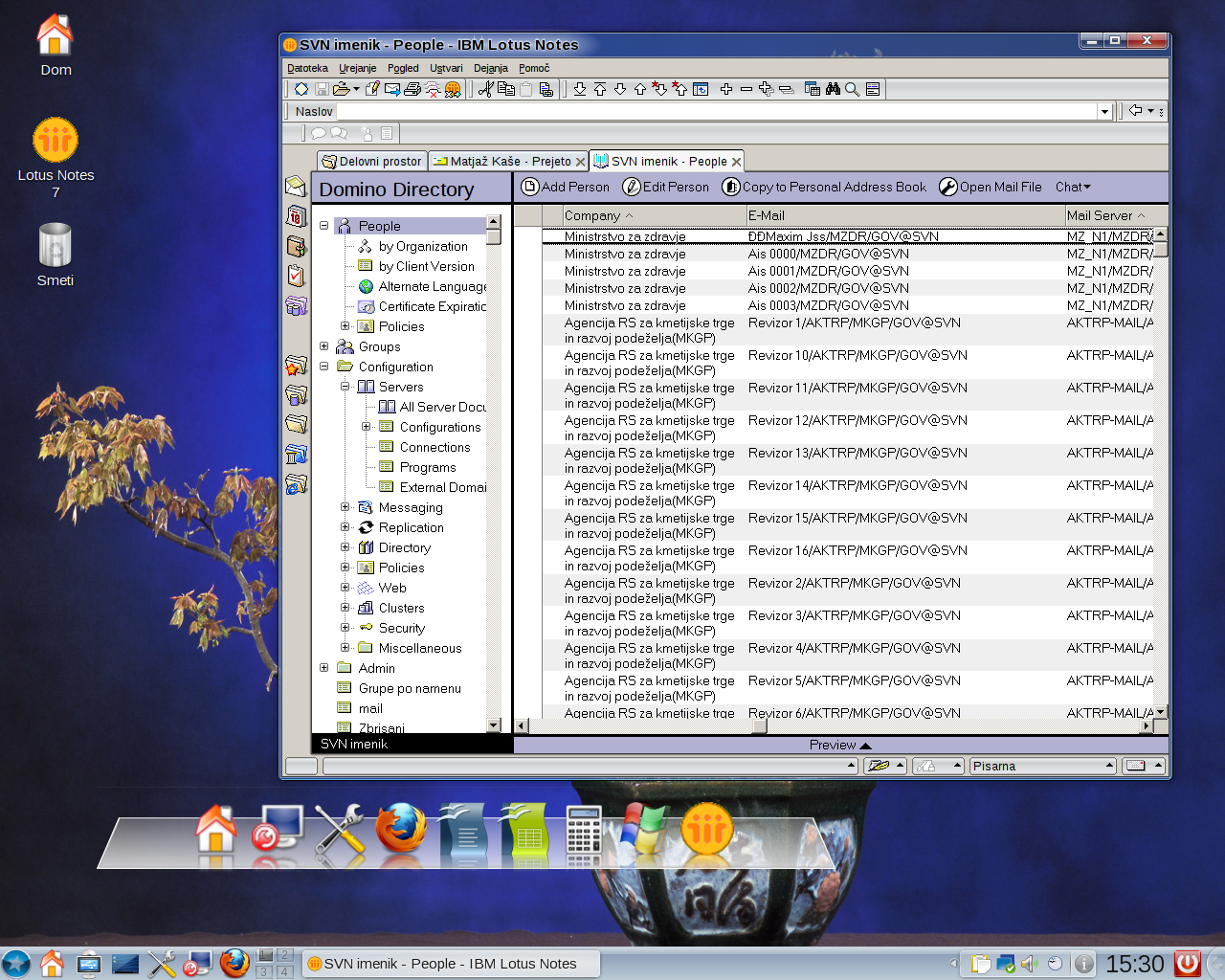Select row Ais 0001/MZDR/GOV@SVN
The height and width of the screenshot is (980, 1225).
(848, 271)
